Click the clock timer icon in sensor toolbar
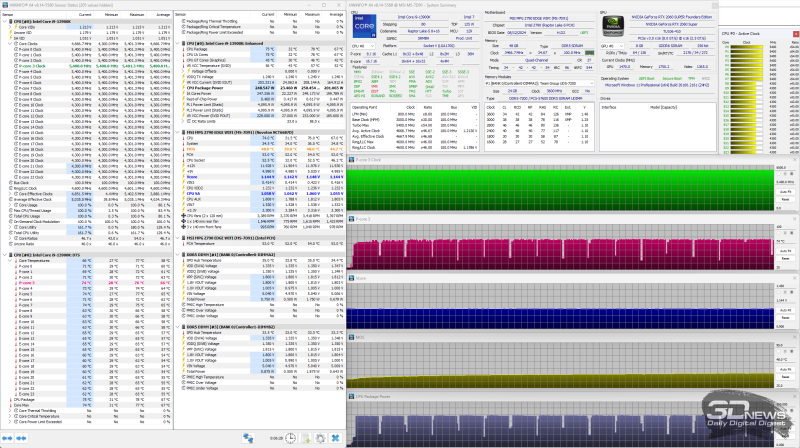 (291, 438)
